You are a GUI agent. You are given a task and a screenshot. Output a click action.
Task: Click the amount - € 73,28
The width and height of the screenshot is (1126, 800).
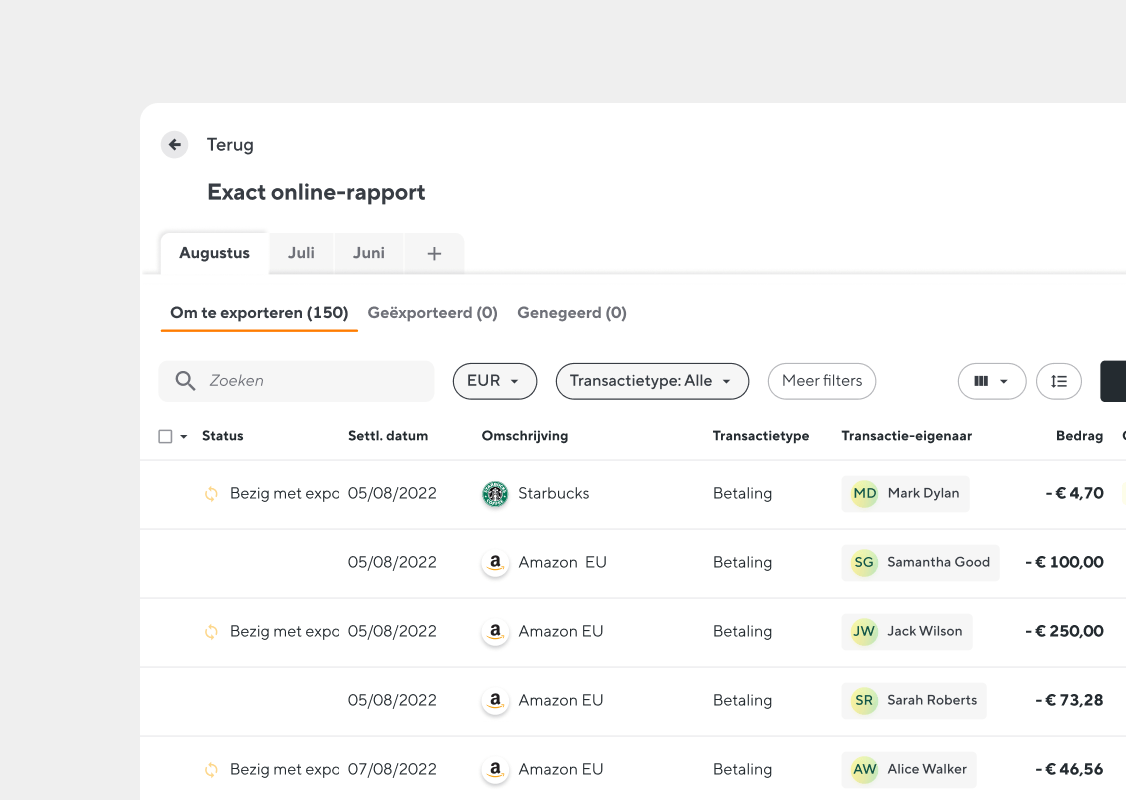point(1069,700)
